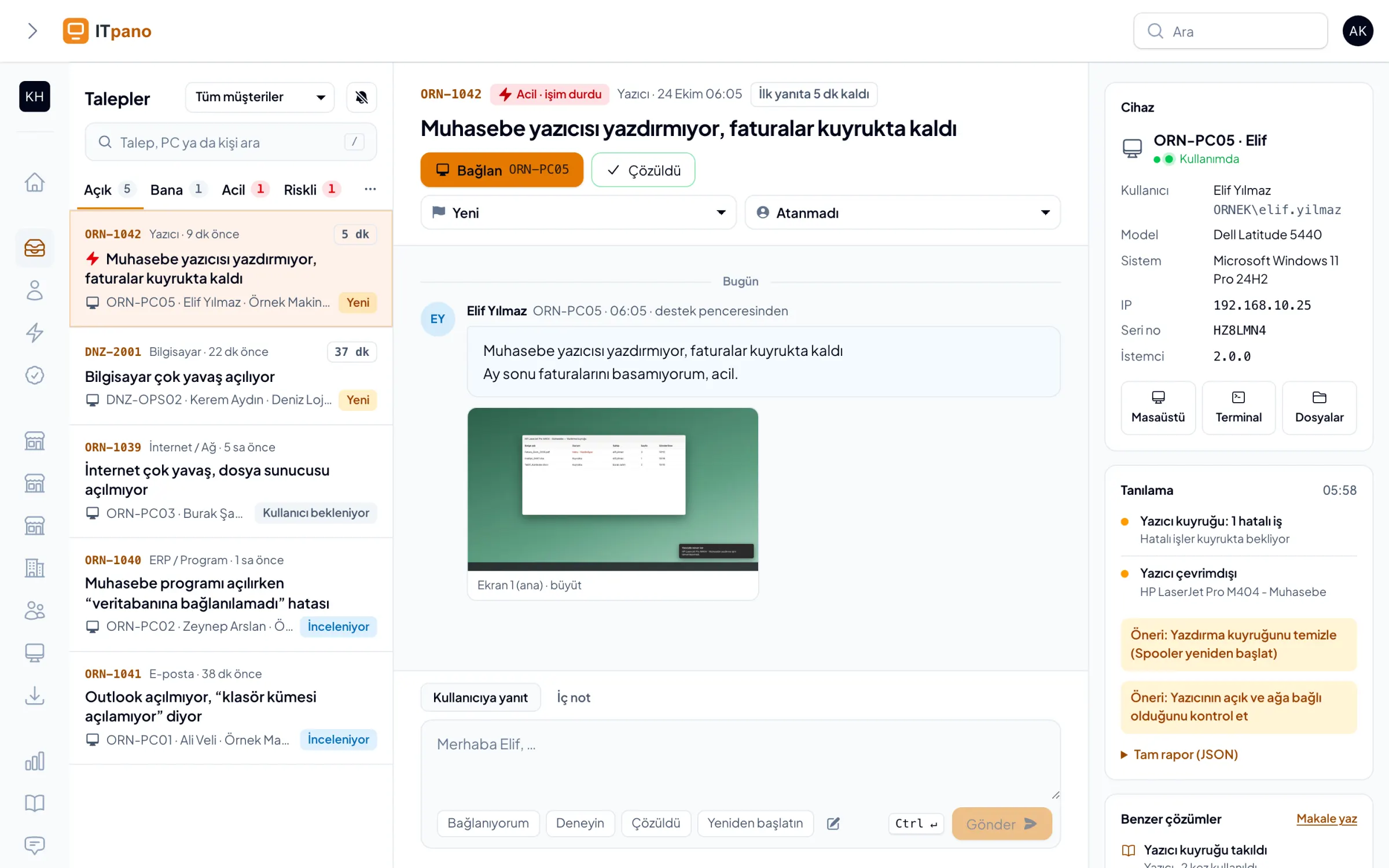Open the download icon in left sidebar
The width and height of the screenshot is (1389, 868).
point(35,696)
